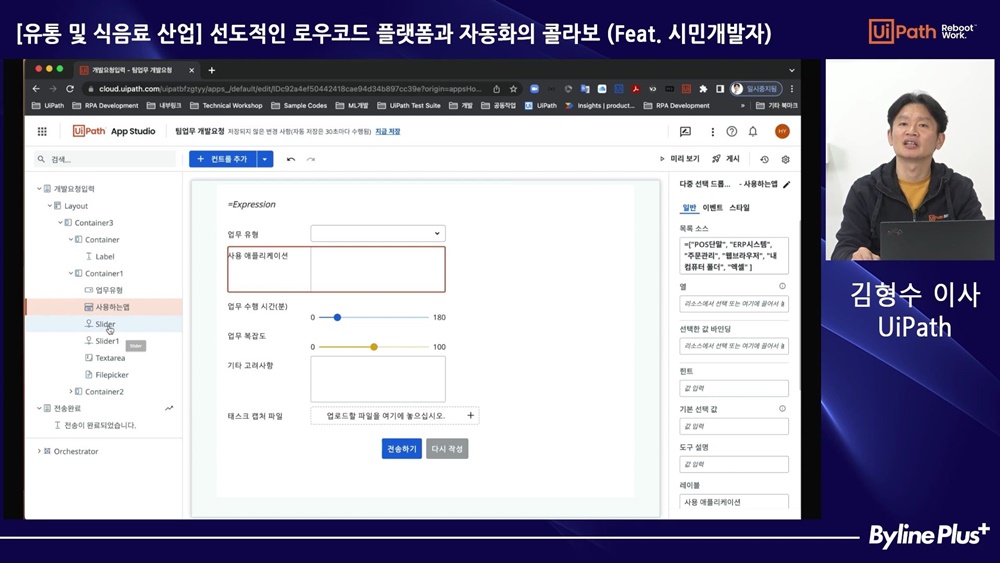
Task: Open the HY user avatar menu
Action: [x=782, y=131]
